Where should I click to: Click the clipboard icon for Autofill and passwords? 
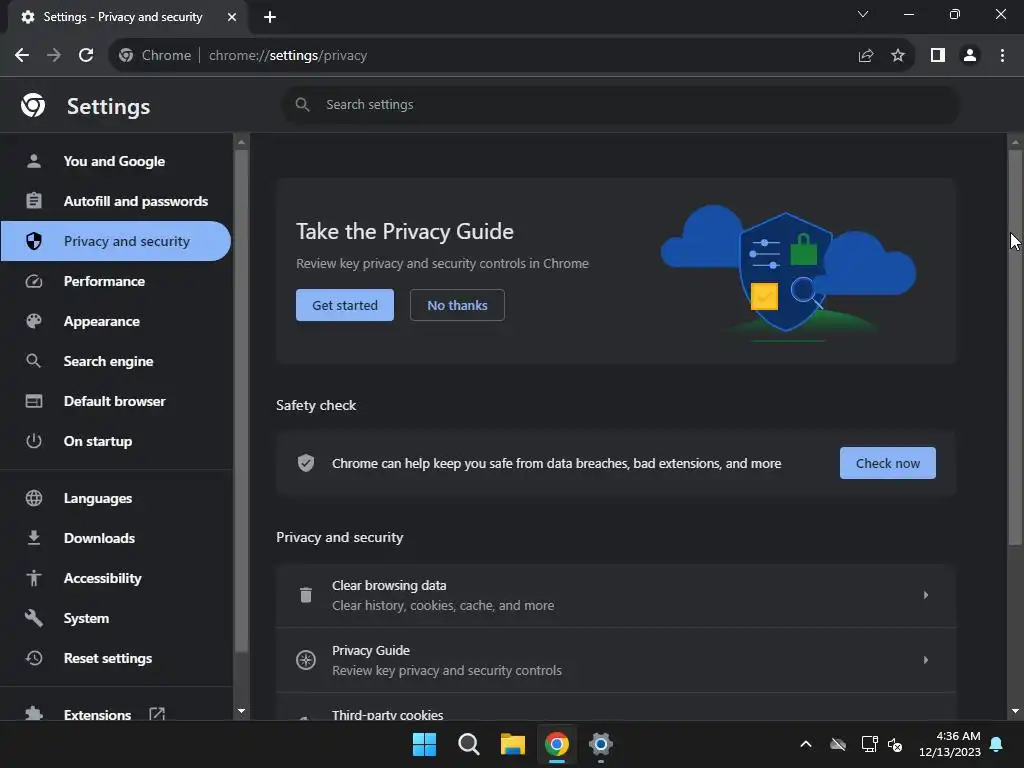pos(34,200)
